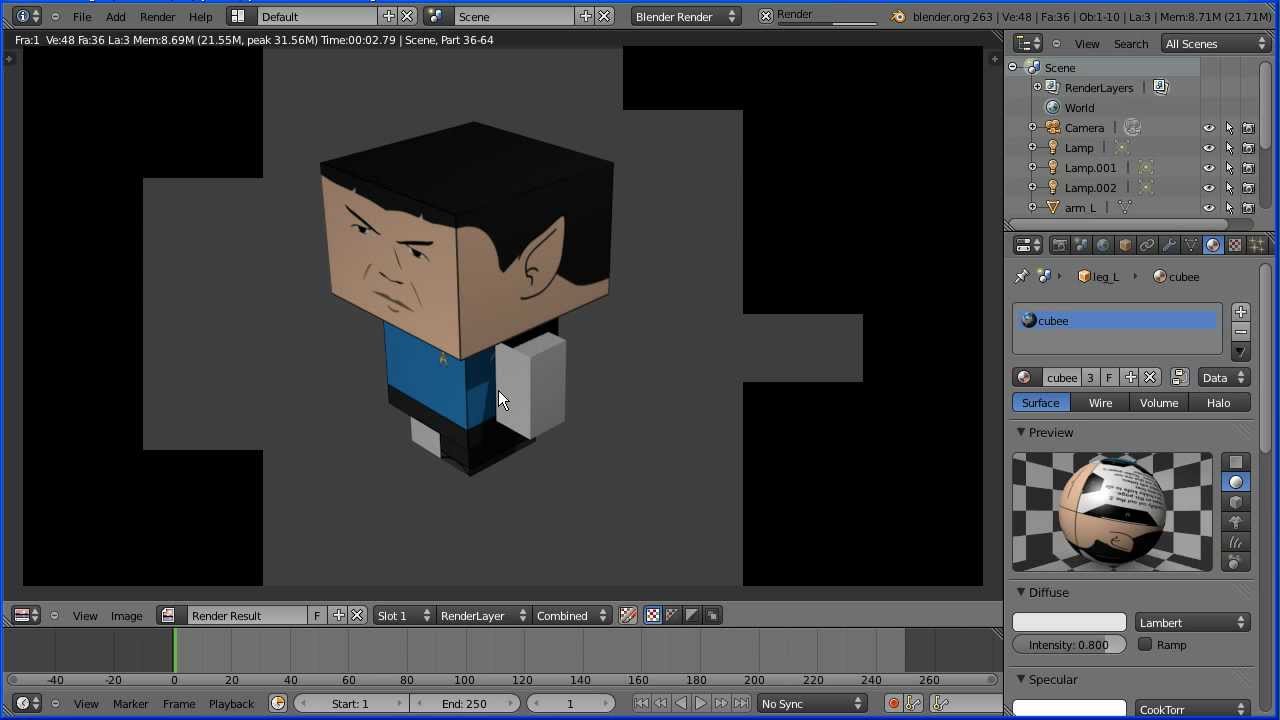Image resolution: width=1280 pixels, height=720 pixels.
Task: Show flat plane material preview
Action: point(1236,462)
